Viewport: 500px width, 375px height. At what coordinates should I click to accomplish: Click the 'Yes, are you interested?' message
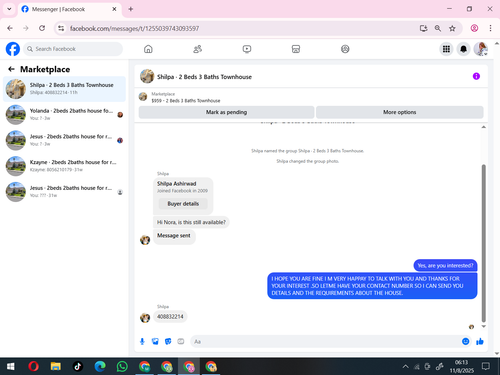(445, 265)
